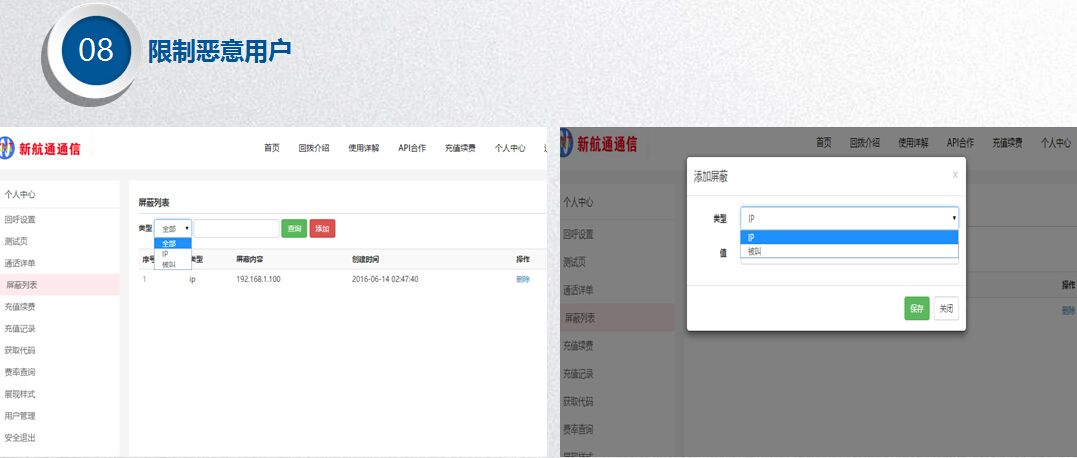Screen dimensions: 1077x458
Task: Open 用户管理 in the sidebar menu
Action: pos(20,415)
